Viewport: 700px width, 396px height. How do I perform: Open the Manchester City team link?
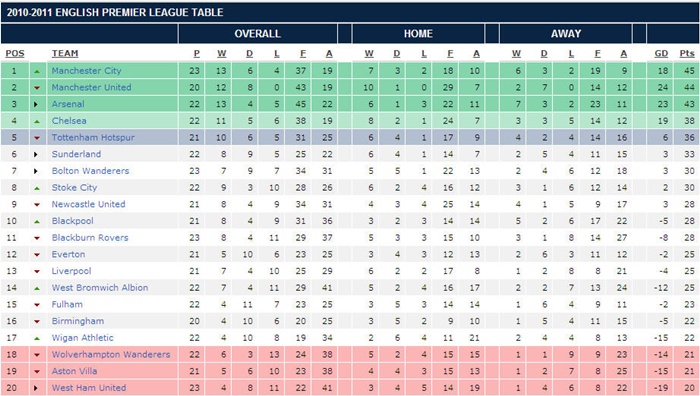(x=86, y=71)
